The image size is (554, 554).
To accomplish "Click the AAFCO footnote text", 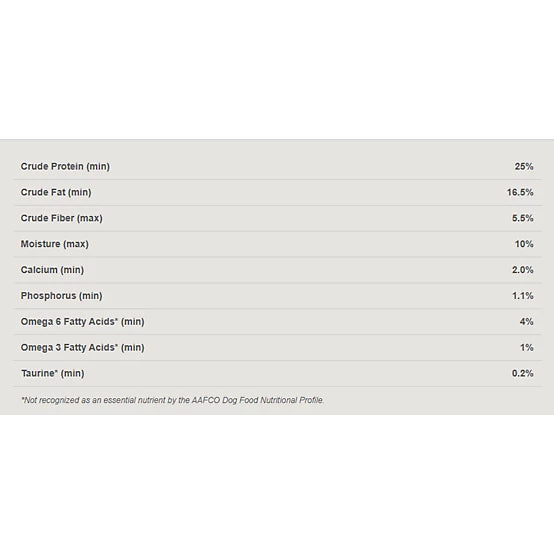I will [172, 400].
